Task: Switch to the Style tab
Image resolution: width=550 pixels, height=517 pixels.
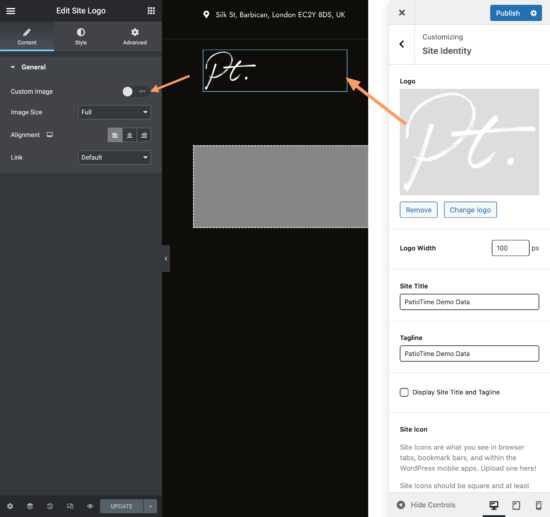Action: pyautogui.click(x=81, y=36)
